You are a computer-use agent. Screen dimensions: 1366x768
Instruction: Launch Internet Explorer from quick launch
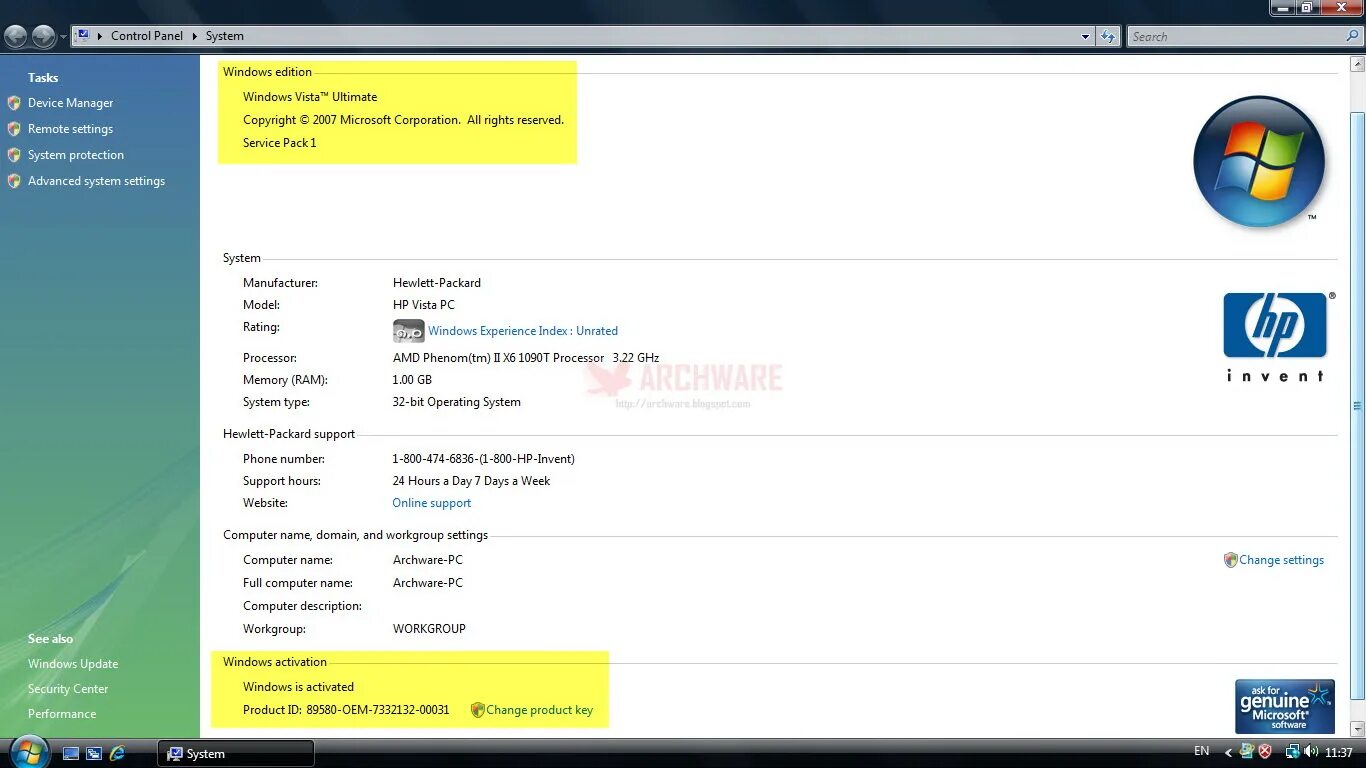click(x=117, y=753)
